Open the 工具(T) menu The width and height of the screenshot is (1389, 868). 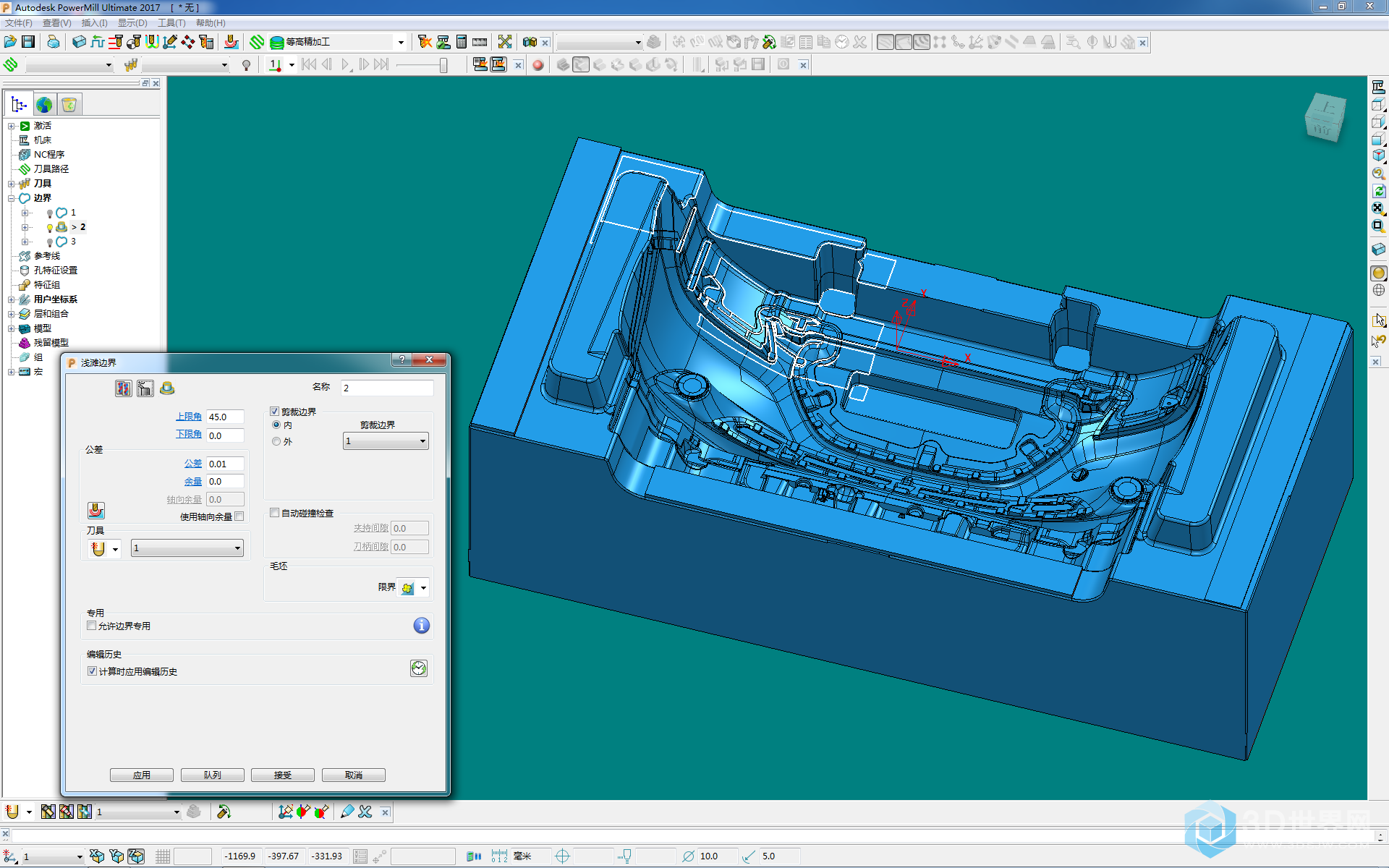pos(171,23)
